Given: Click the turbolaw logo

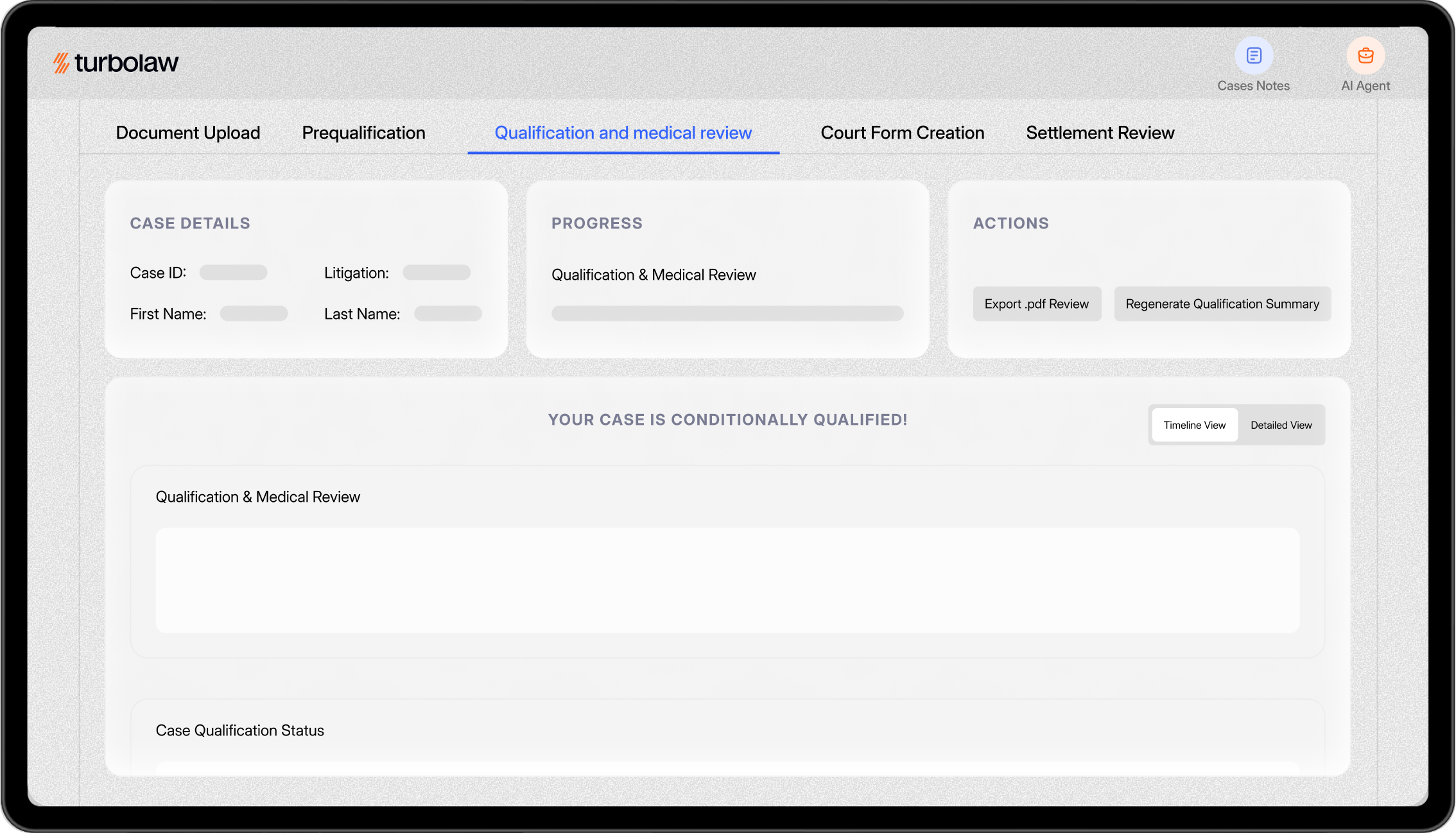Looking at the screenshot, I should pos(116,63).
